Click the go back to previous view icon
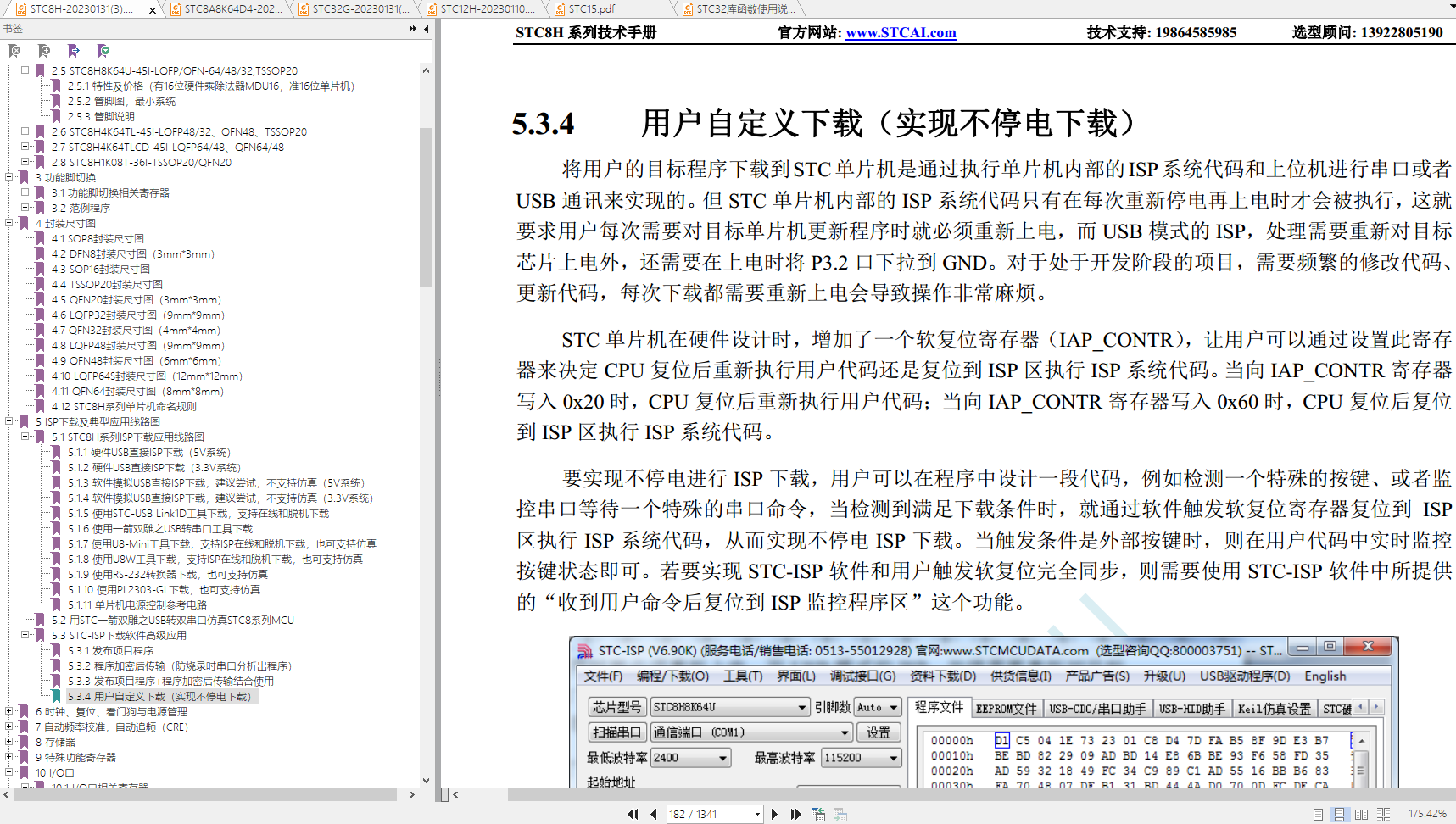Image resolution: width=1456 pixels, height=824 pixels. (x=818, y=814)
